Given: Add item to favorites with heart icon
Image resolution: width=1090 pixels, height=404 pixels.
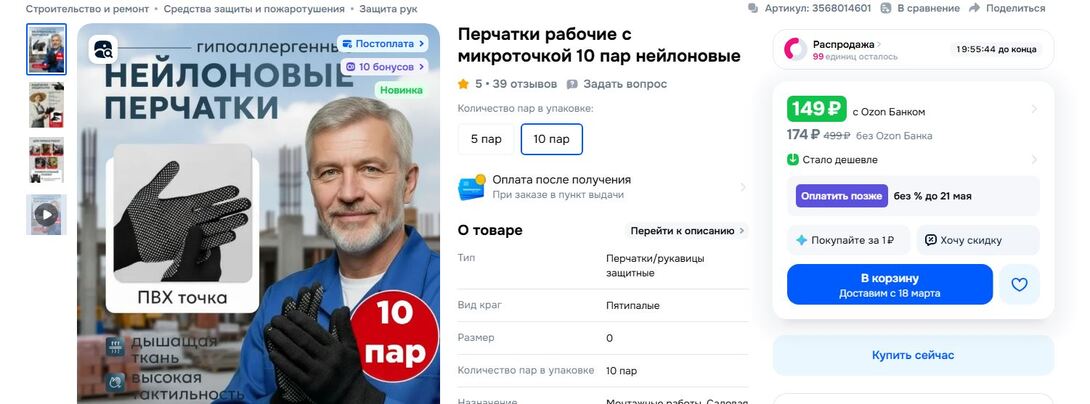Looking at the screenshot, I should (x=1019, y=284).
